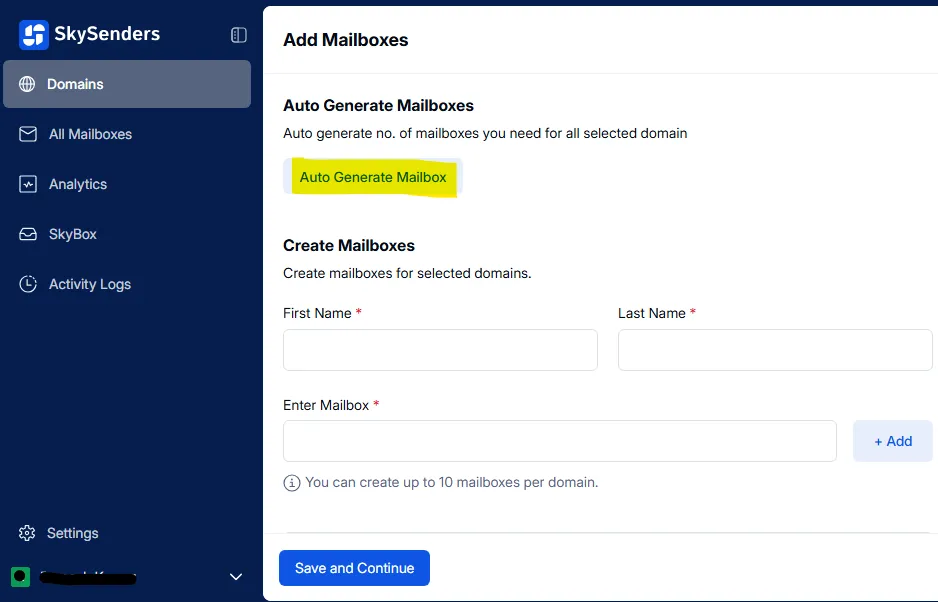Screen dimensions: 938x602
Task: Open the All Mailboxes menu item
Action: (x=90, y=134)
